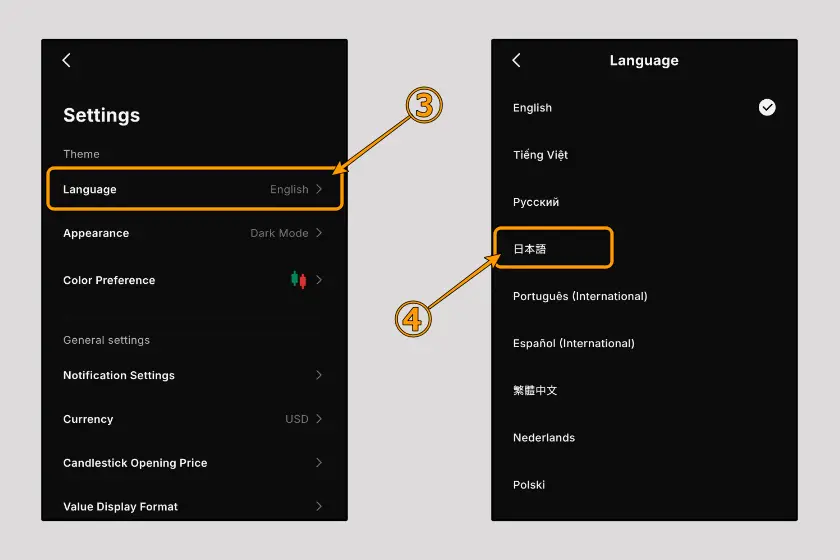Screen dimensions: 840x560
Task: Click the English value in Language row
Action: tap(289, 189)
